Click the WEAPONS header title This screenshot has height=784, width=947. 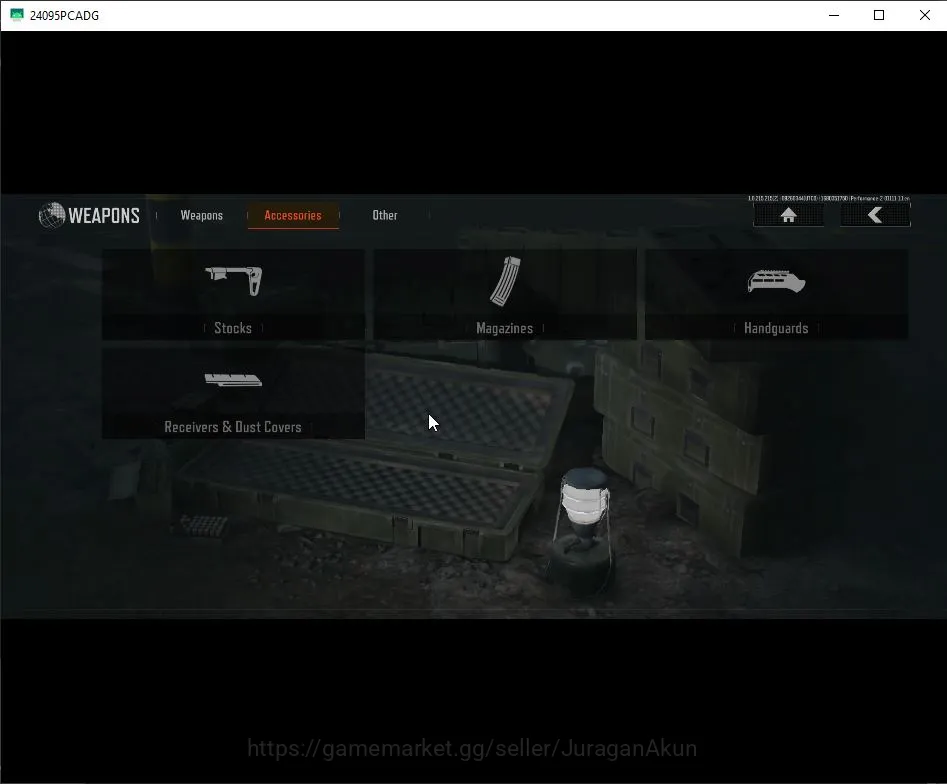(104, 216)
